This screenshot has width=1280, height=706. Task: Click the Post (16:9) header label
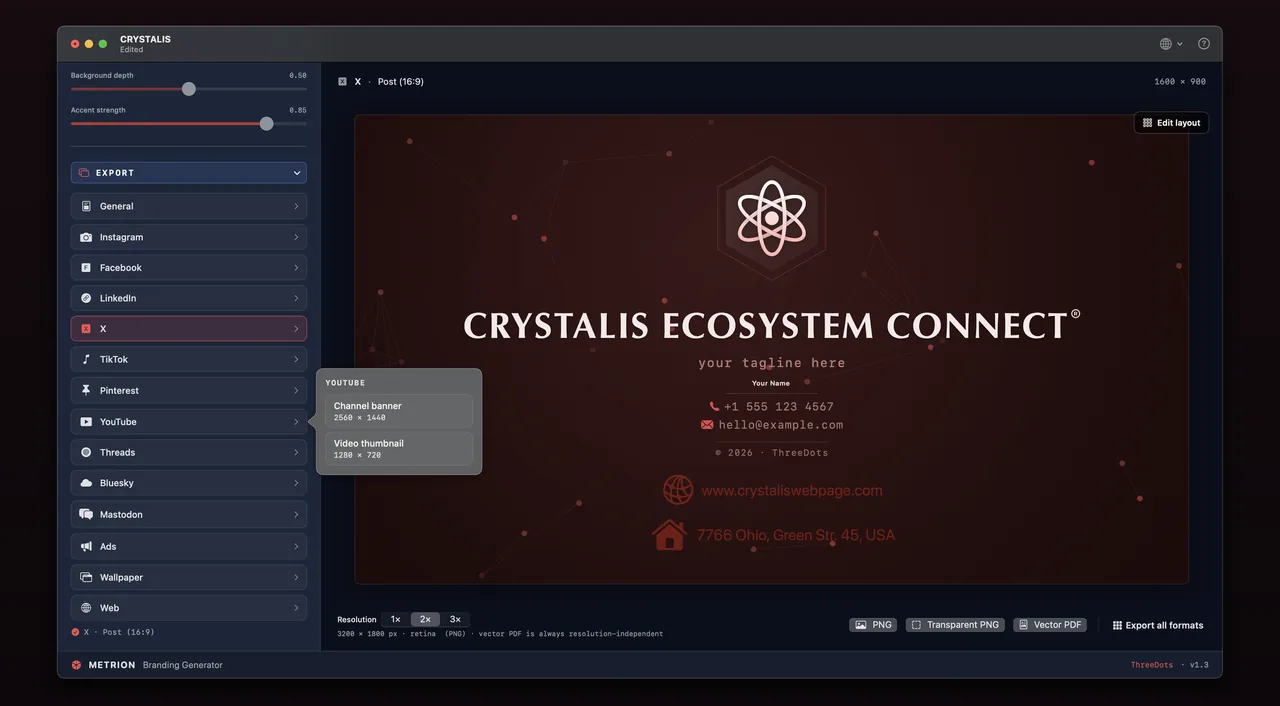400,82
